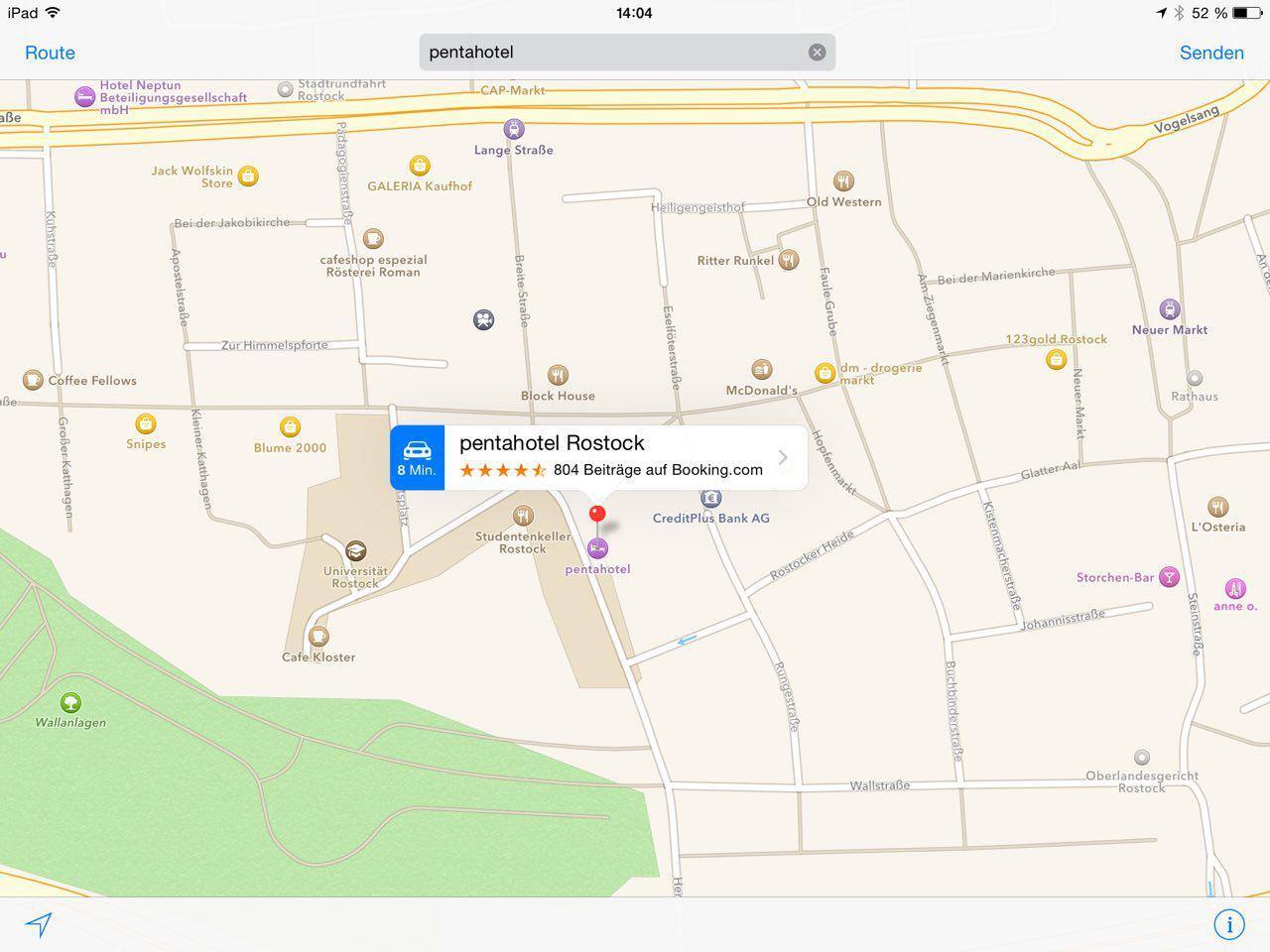Tap Lange Straße tram stop icon

[513, 129]
